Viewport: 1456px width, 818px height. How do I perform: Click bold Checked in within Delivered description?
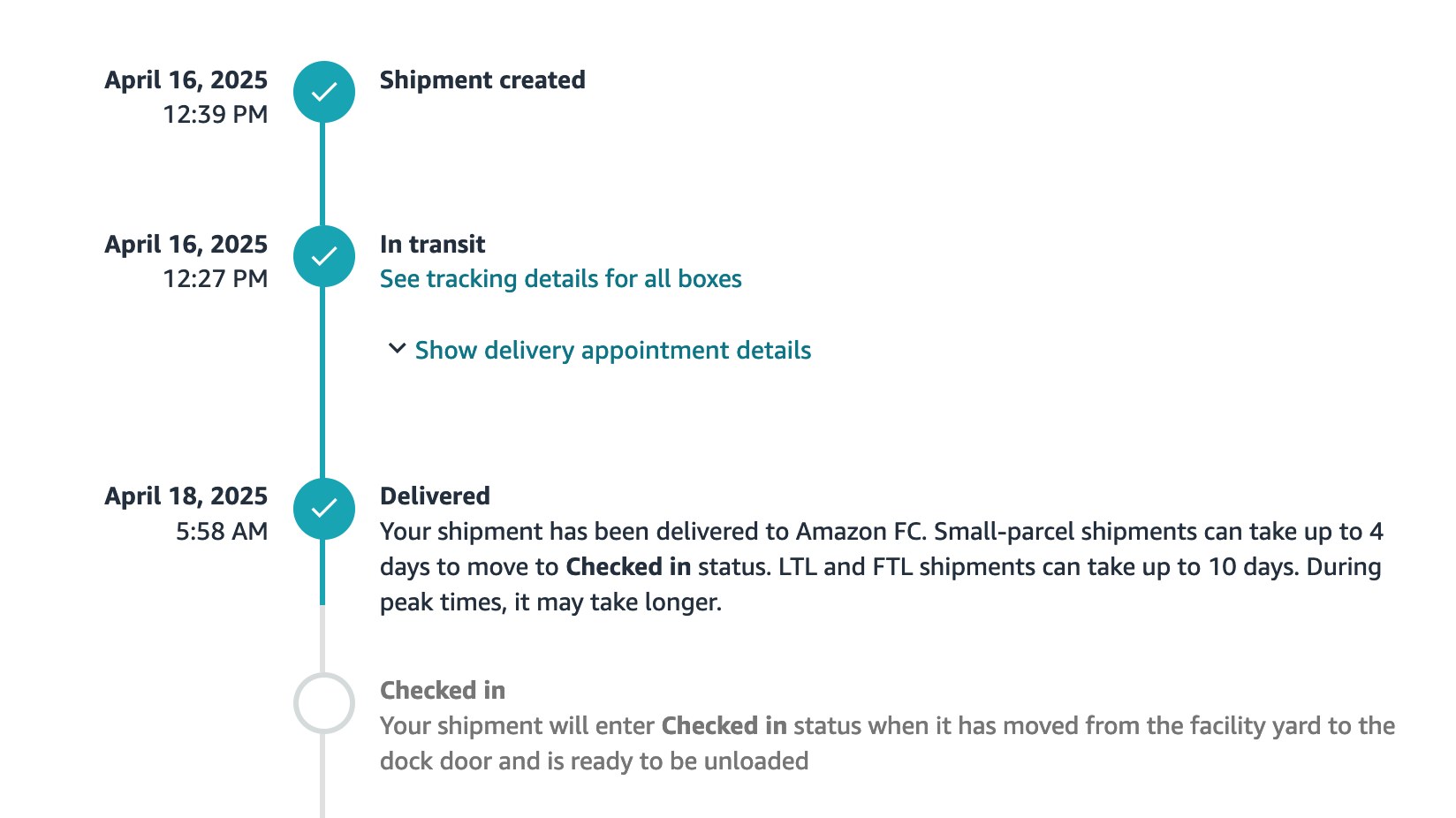pyautogui.click(x=628, y=566)
